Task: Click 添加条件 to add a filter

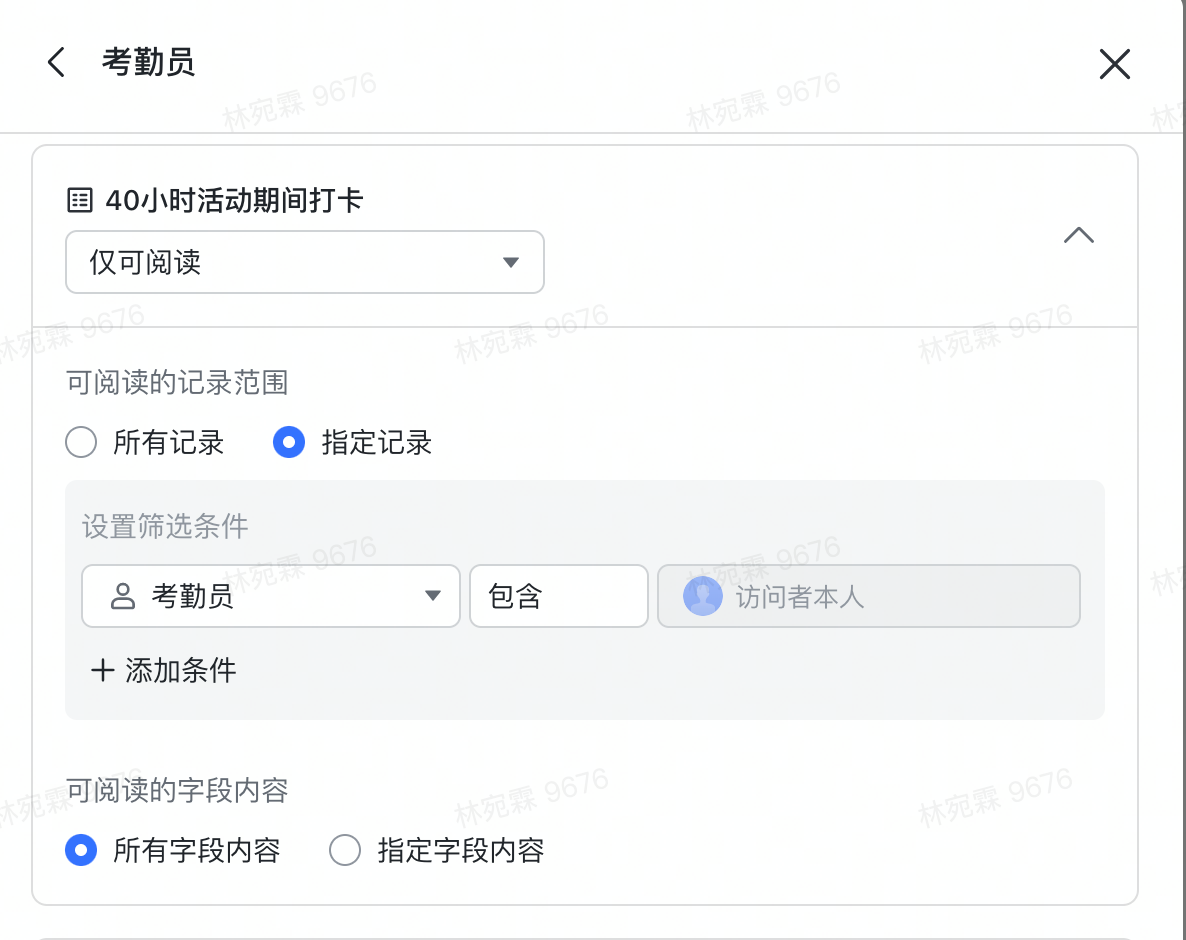Action: point(180,670)
